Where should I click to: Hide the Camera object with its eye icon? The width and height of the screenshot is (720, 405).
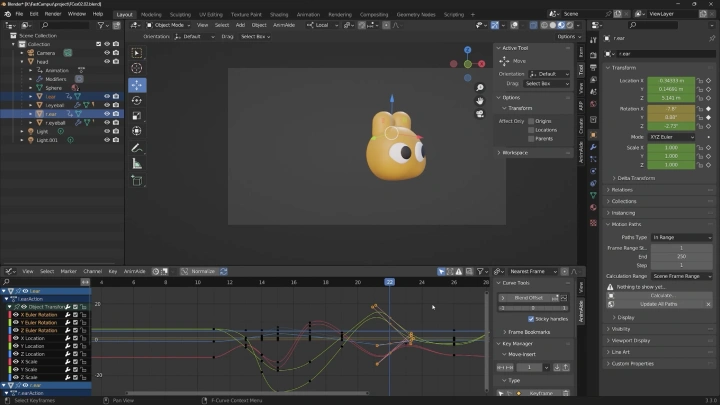pos(107,53)
